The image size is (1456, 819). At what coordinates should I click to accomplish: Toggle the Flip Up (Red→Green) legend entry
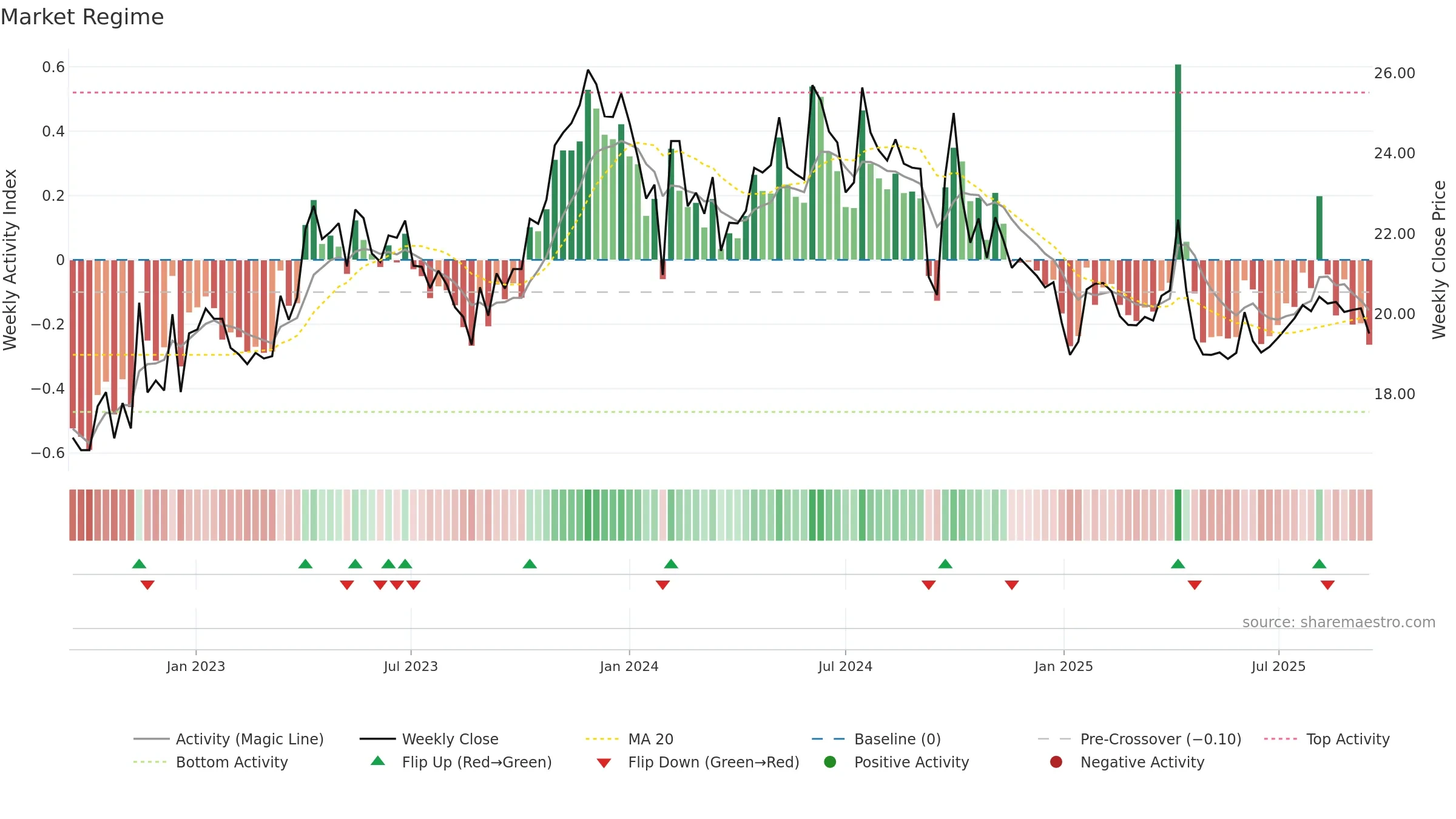point(461,762)
